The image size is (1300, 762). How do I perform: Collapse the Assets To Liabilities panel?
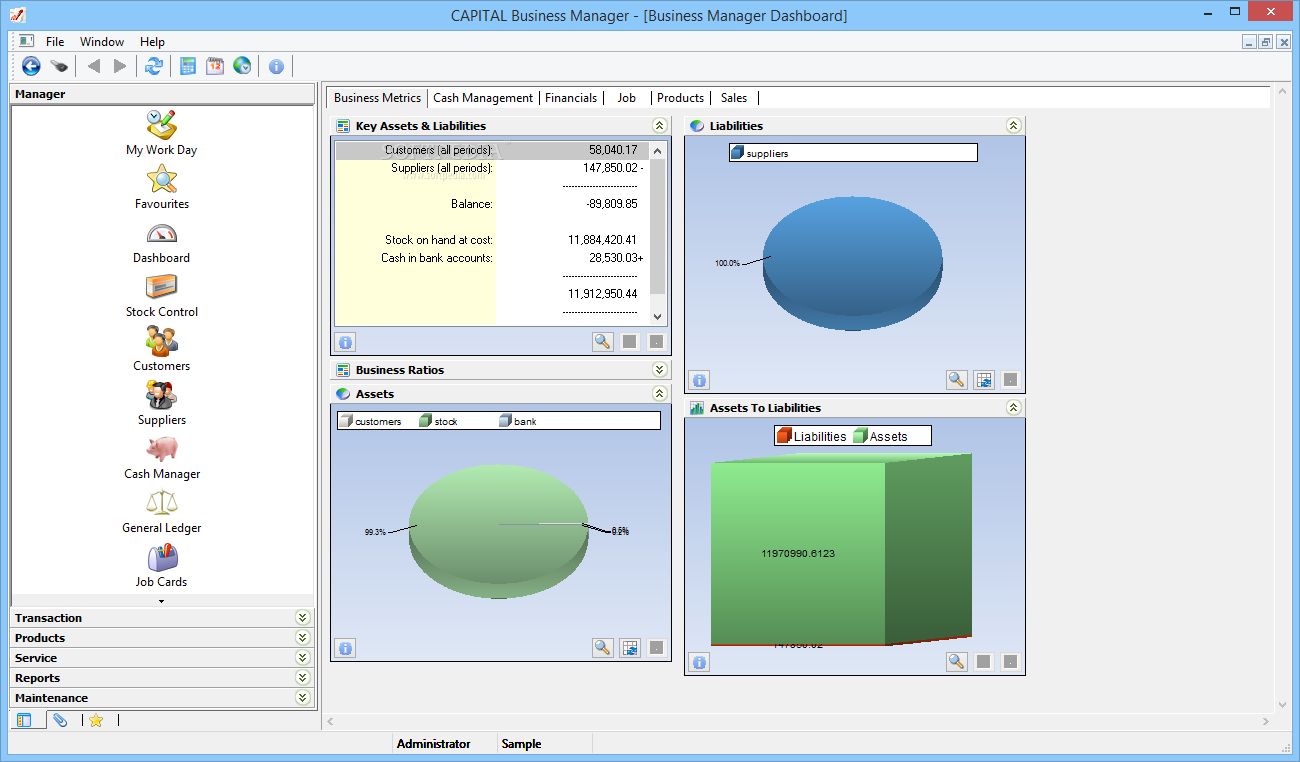[x=1013, y=408]
